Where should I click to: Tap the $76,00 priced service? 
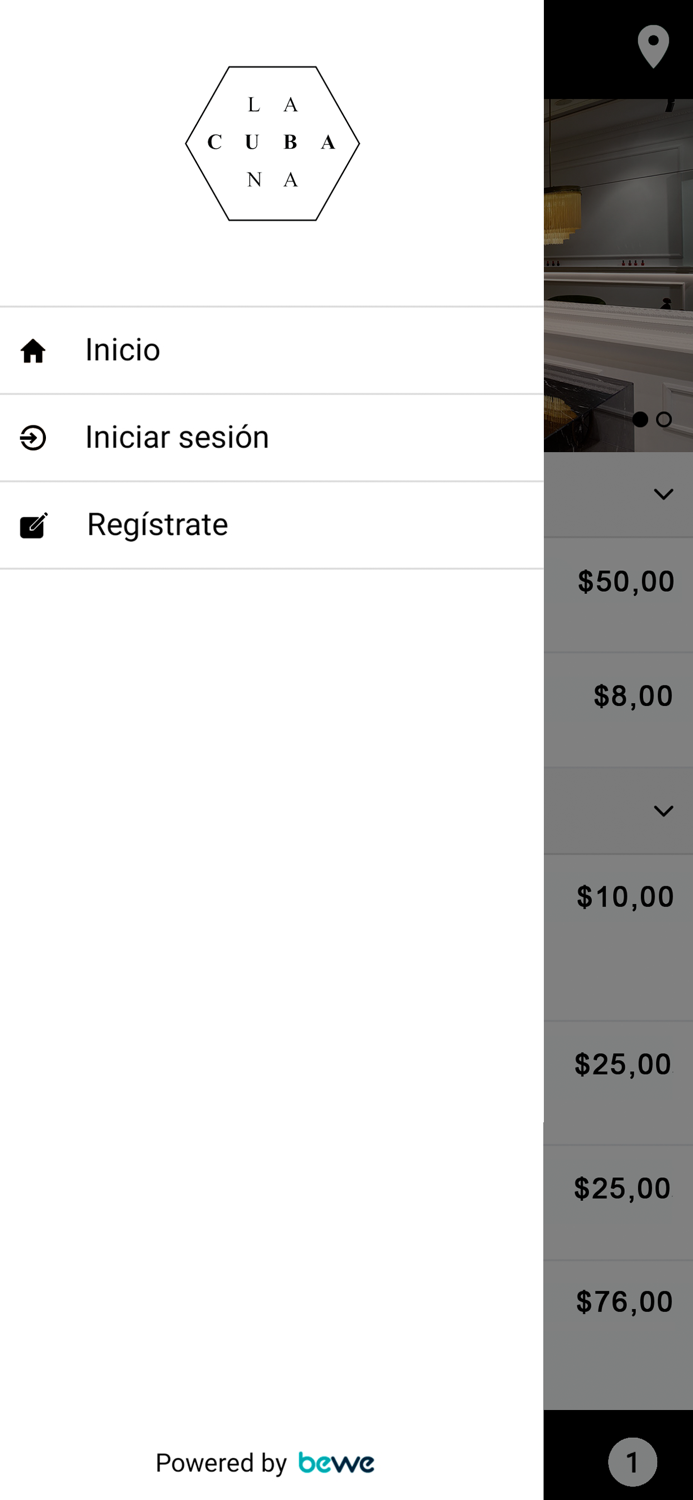(624, 1302)
